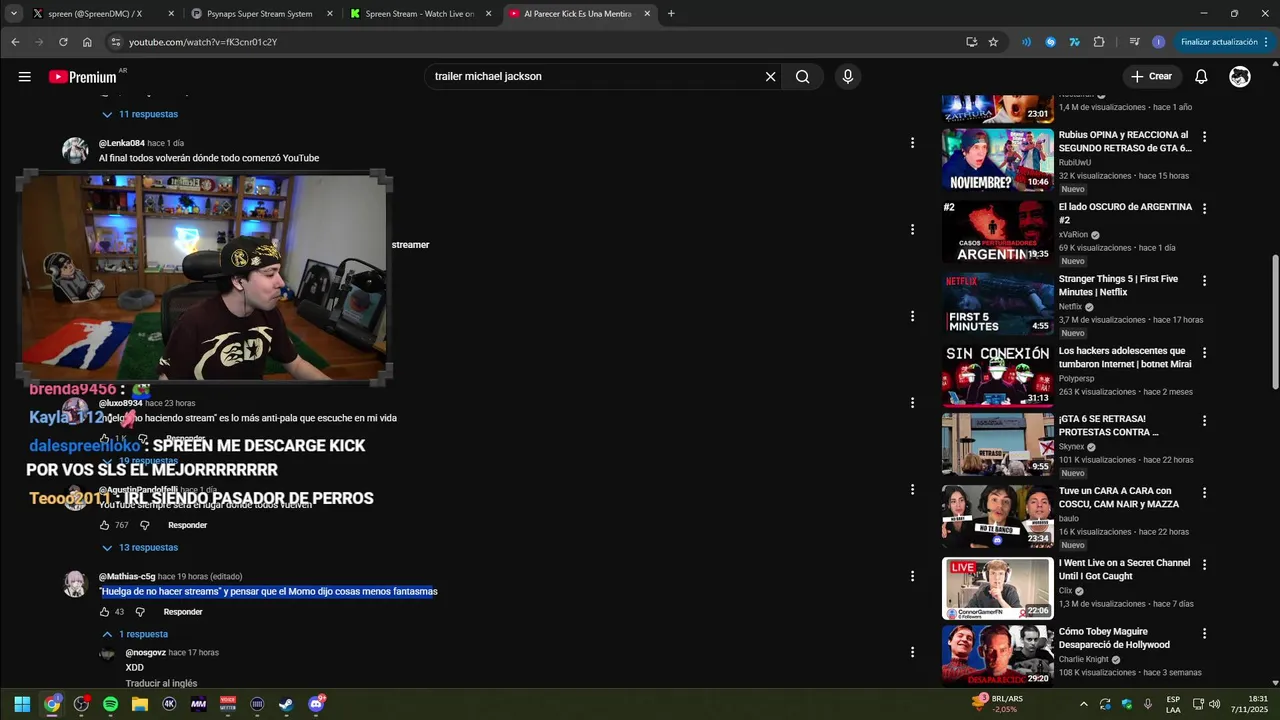Click the URL address bar

pyautogui.click(x=540, y=42)
